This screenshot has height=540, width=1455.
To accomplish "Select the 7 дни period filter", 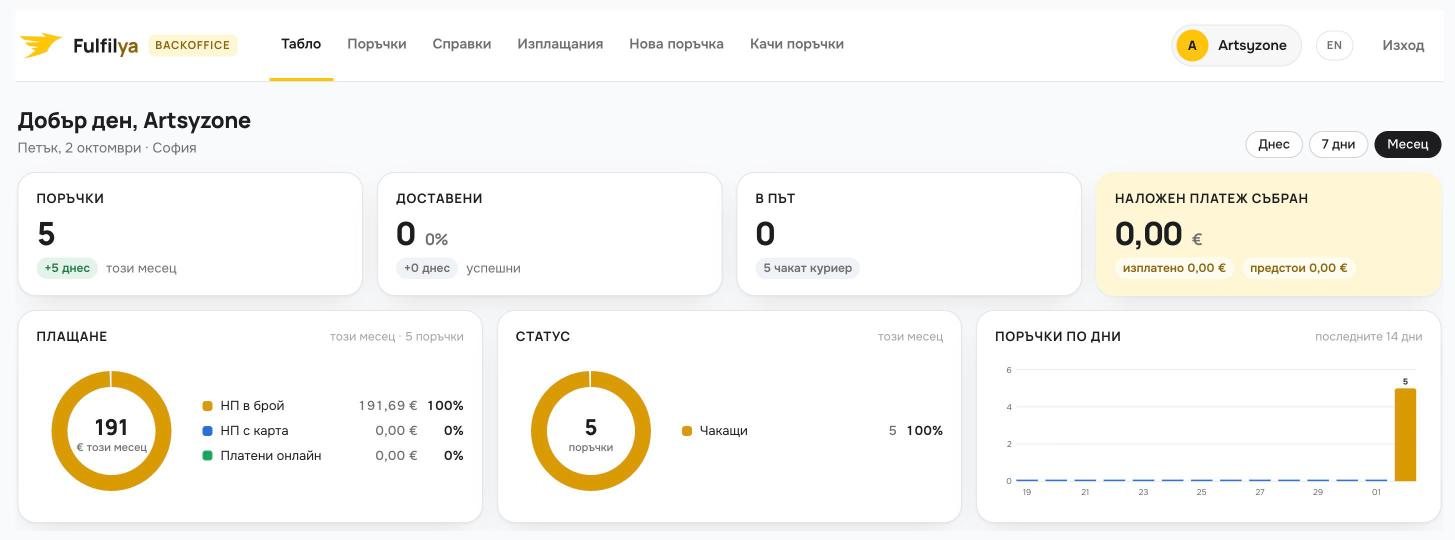I will tap(1338, 144).
